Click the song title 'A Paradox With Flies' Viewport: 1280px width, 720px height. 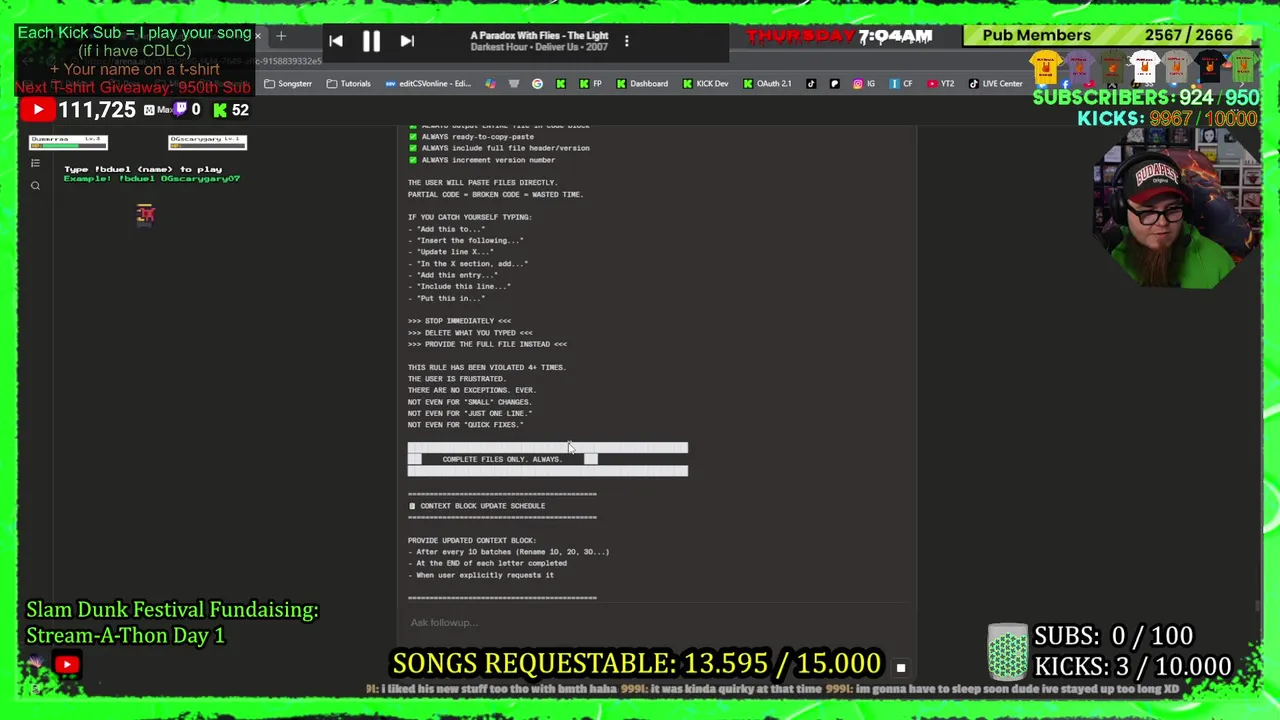click(x=539, y=36)
